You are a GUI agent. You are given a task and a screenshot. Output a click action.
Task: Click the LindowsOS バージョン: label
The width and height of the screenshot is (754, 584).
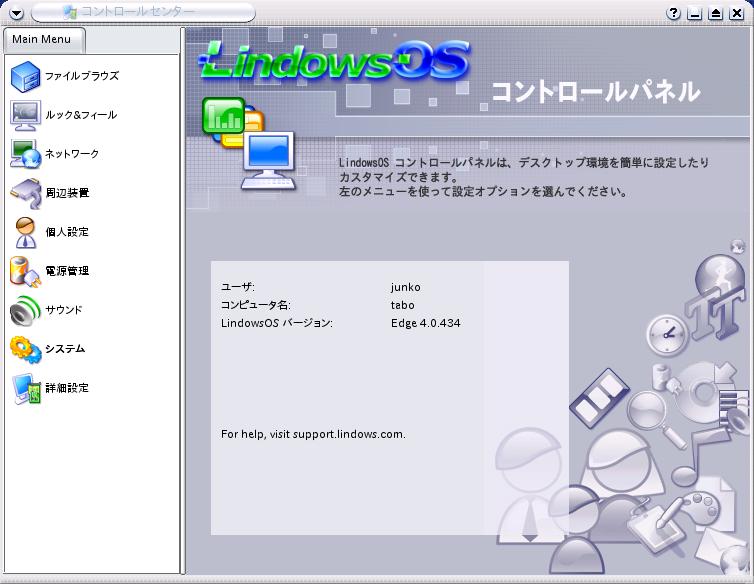(x=276, y=323)
